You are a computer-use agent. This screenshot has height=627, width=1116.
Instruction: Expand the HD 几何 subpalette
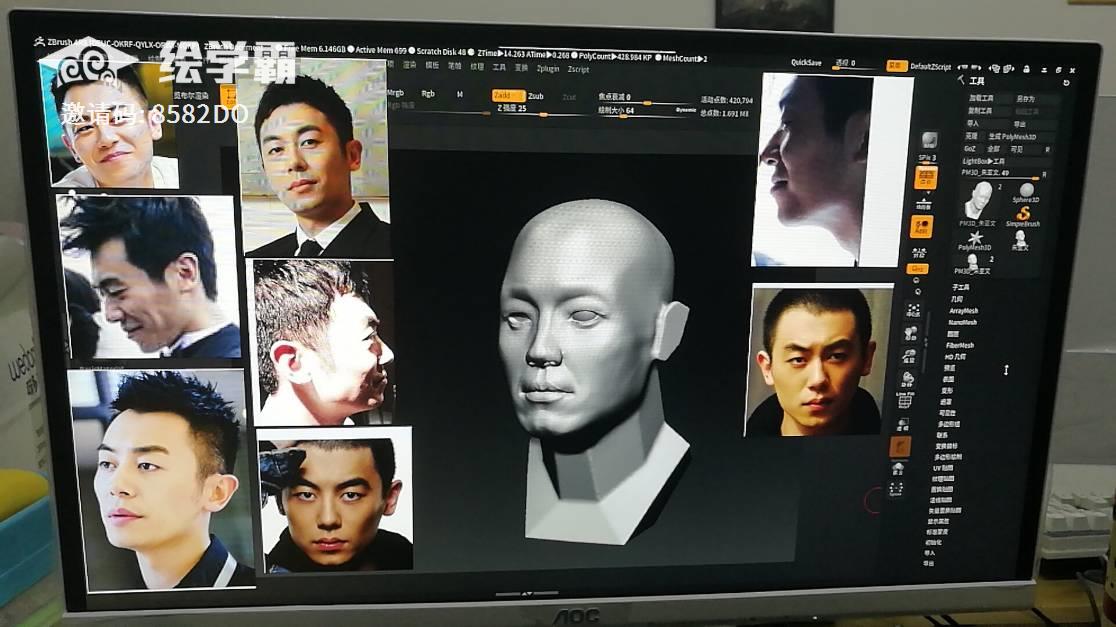[955, 357]
